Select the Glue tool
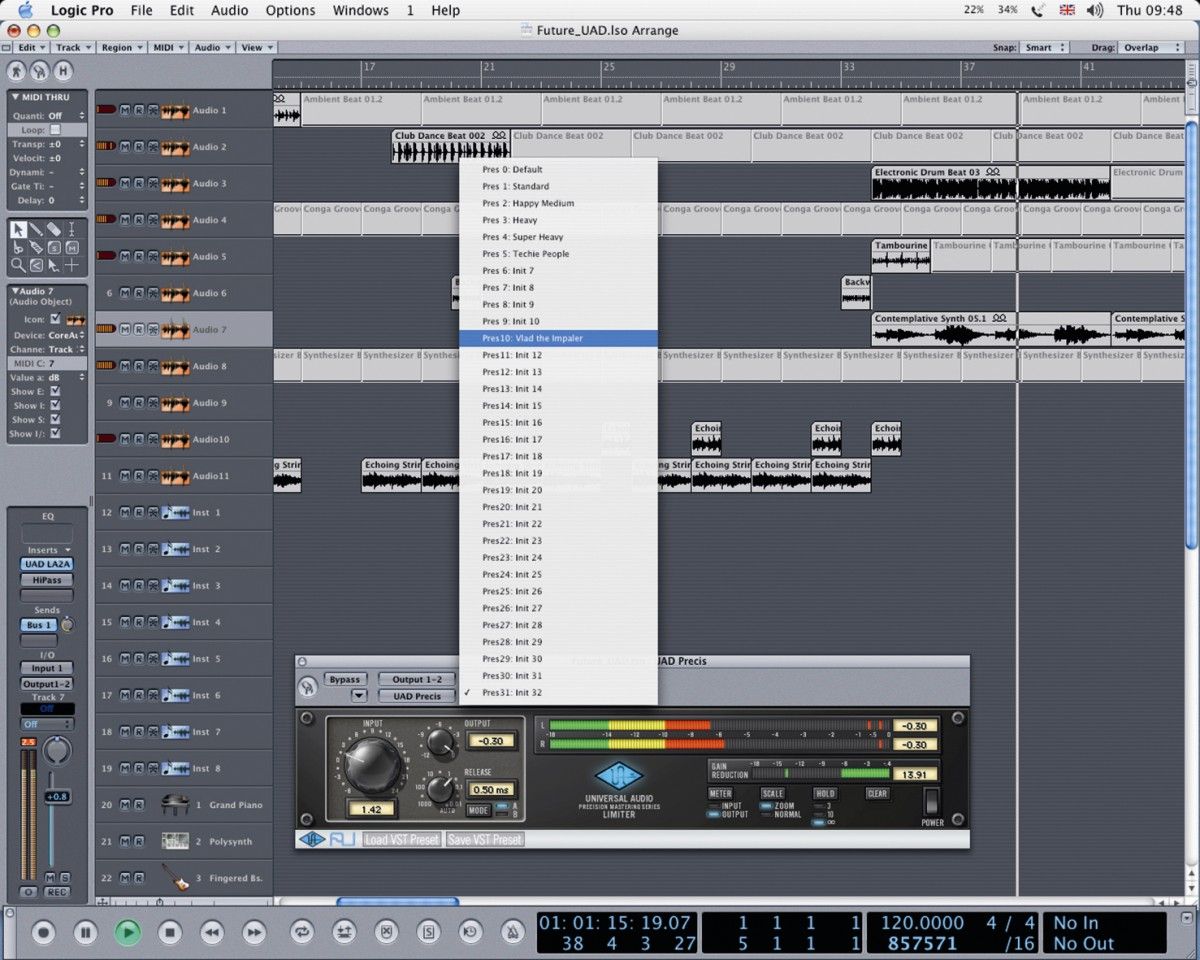Screen dimensions: 1200x960 (x=36, y=247)
